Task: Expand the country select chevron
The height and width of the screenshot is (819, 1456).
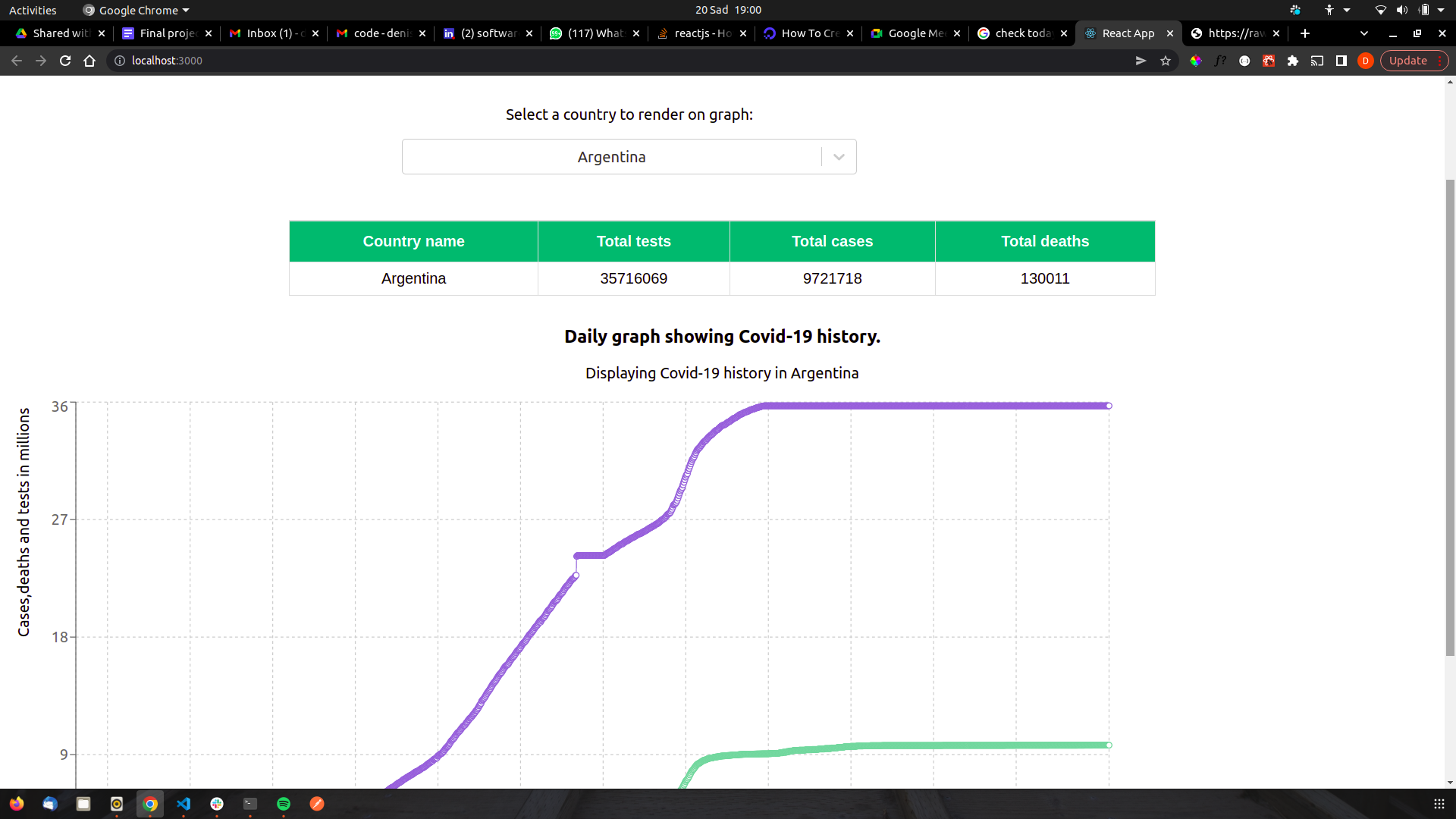Action: (x=839, y=157)
